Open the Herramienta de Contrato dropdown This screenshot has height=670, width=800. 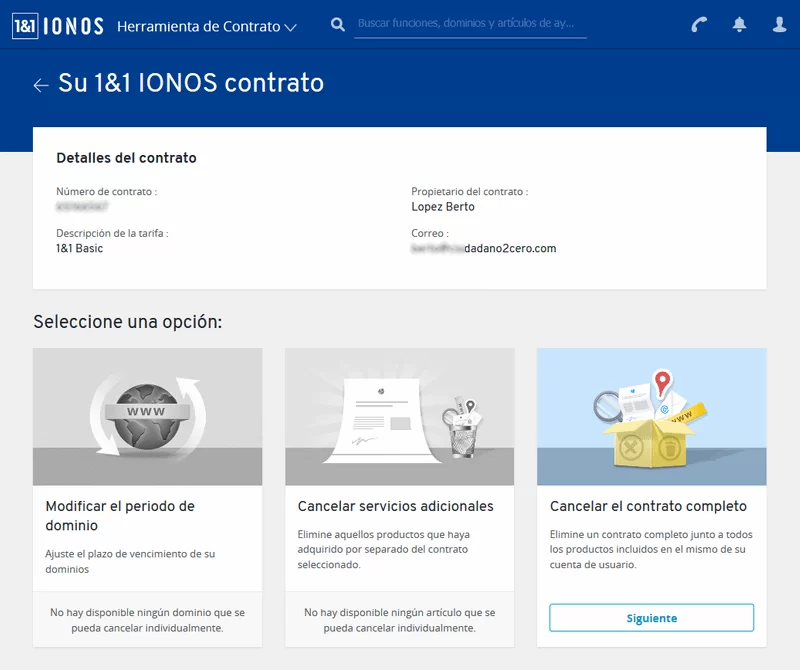click(207, 27)
